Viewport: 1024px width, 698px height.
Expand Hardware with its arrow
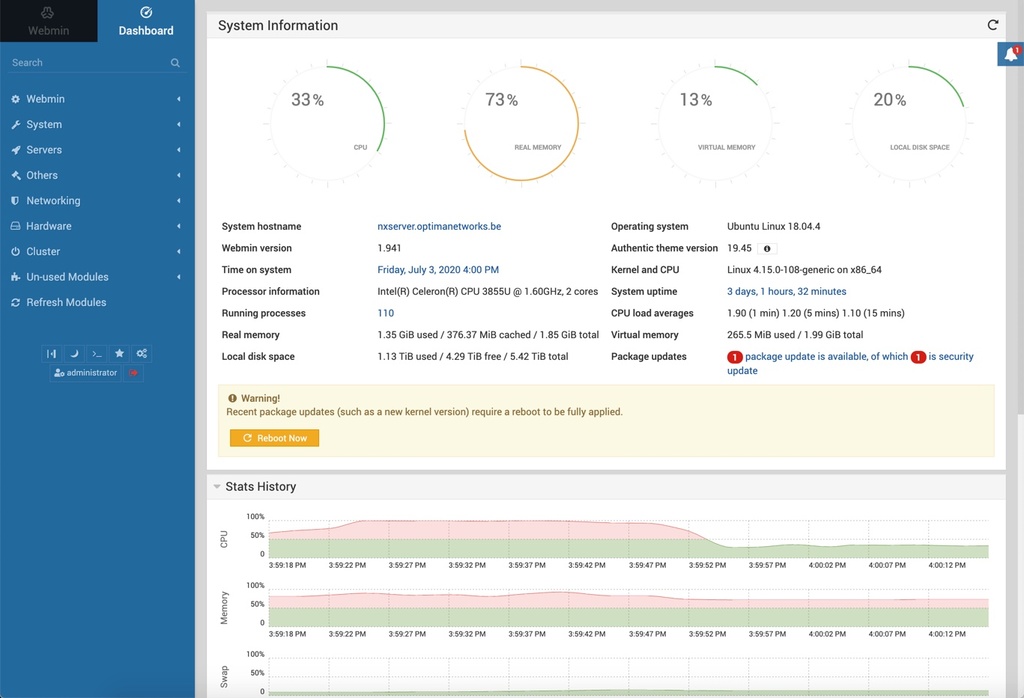pyautogui.click(x=178, y=226)
